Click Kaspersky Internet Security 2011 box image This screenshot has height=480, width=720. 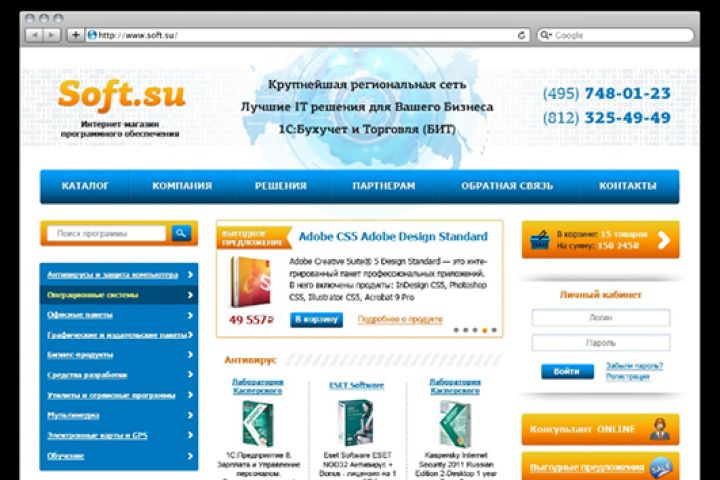click(455, 424)
